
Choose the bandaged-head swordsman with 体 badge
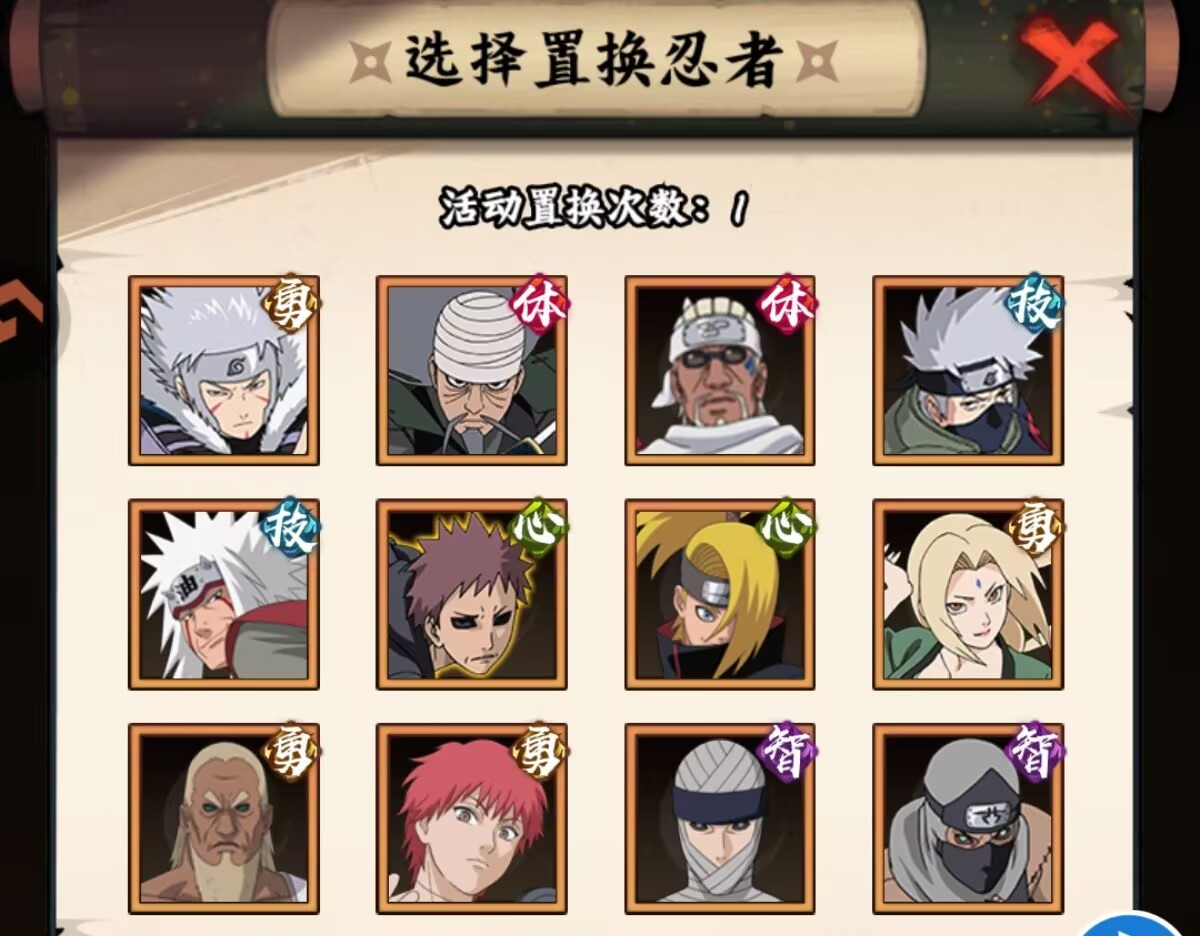(x=472, y=371)
